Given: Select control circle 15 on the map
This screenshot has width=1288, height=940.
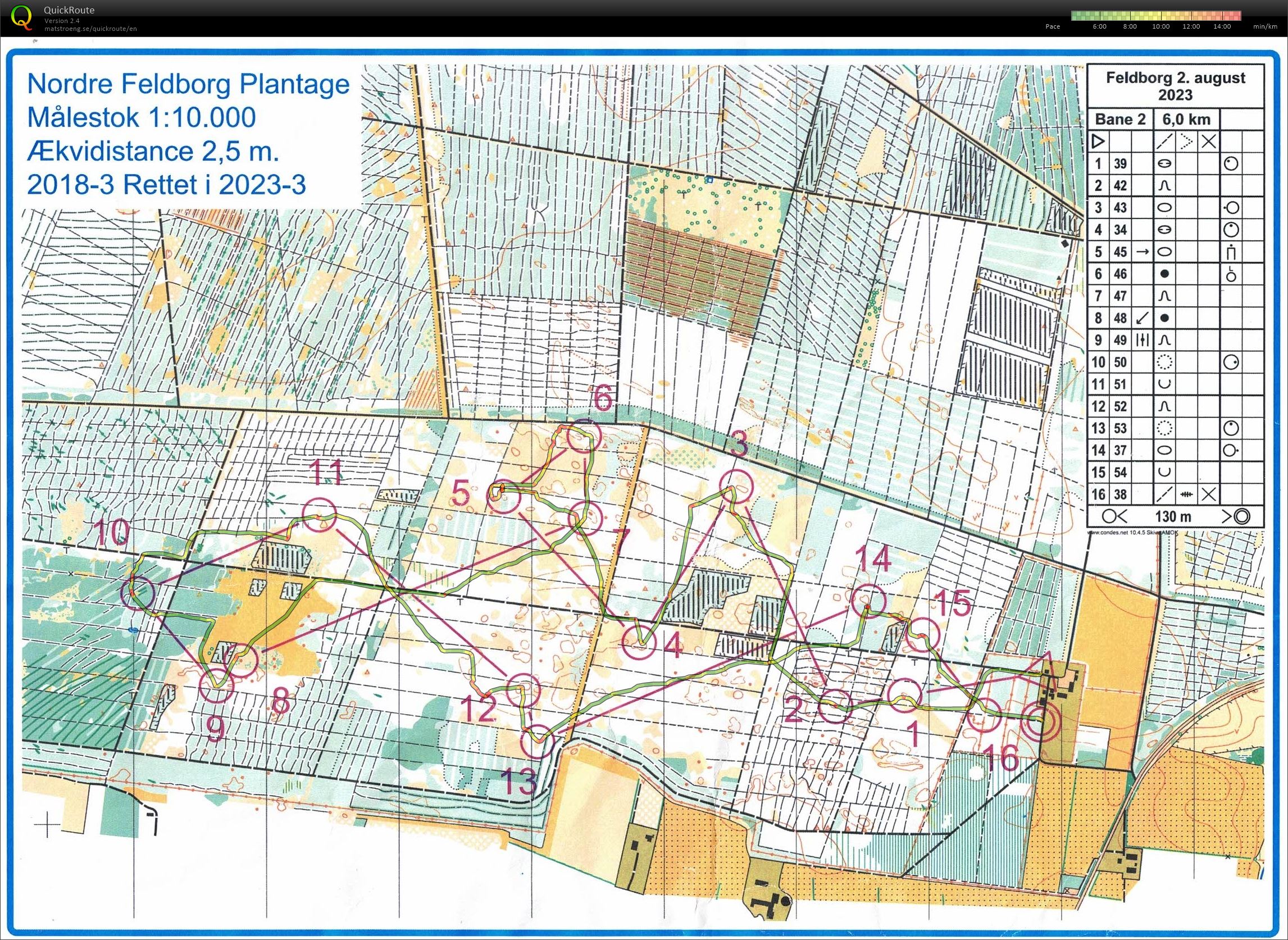Looking at the screenshot, I should click(x=921, y=635).
